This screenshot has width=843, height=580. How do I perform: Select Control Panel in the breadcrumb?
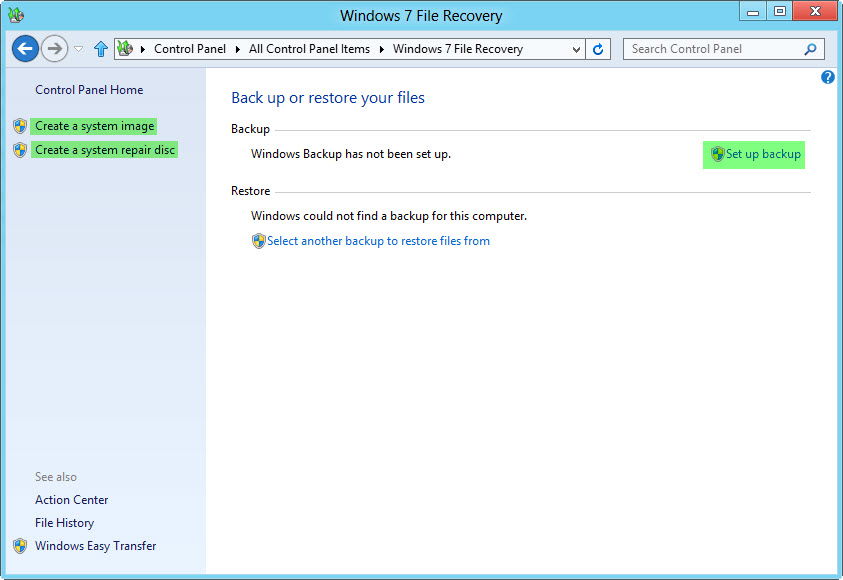click(190, 49)
